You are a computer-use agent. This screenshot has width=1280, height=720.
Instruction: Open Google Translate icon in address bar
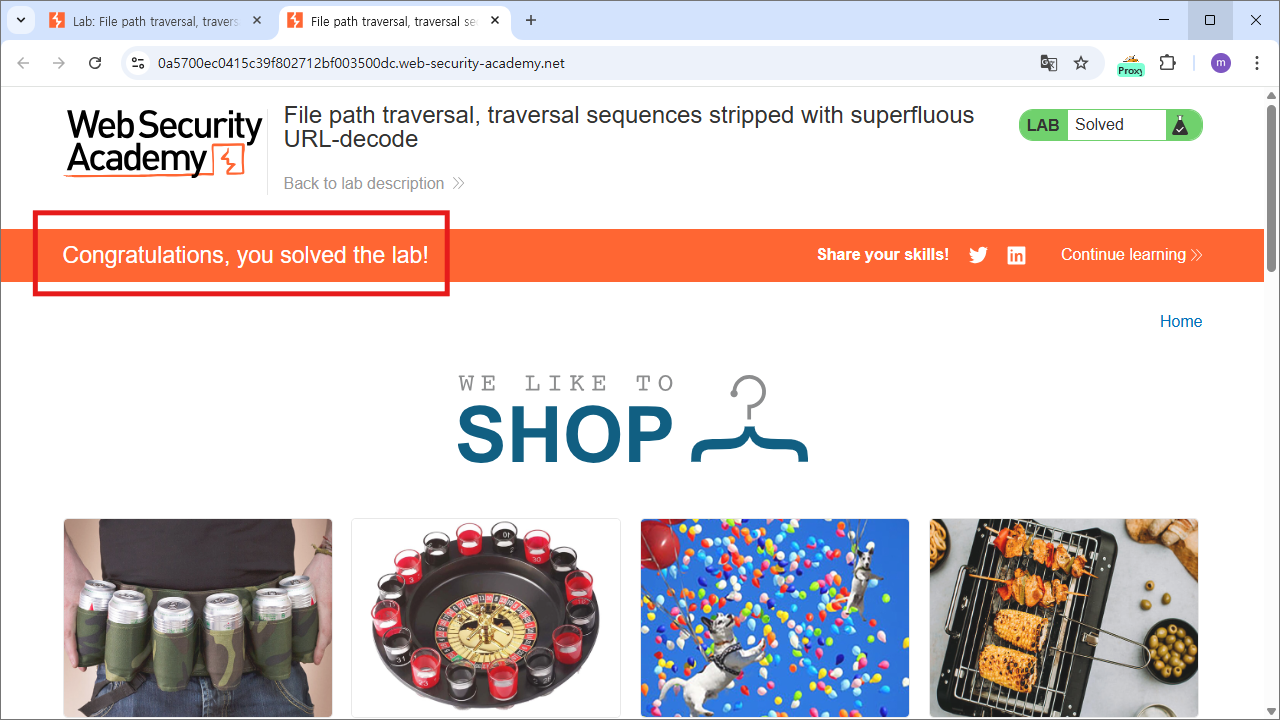[x=1049, y=63]
